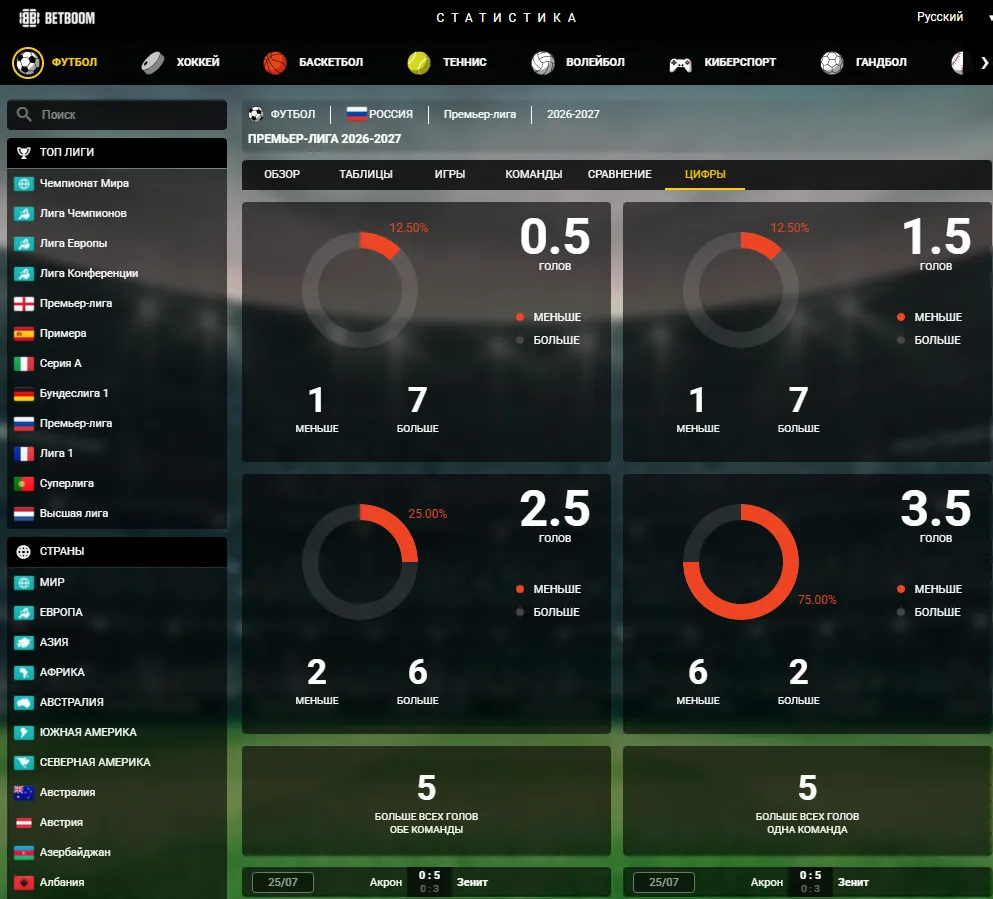Switch to the ТАБЛИЦЫ tab

click(x=365, y=174)
